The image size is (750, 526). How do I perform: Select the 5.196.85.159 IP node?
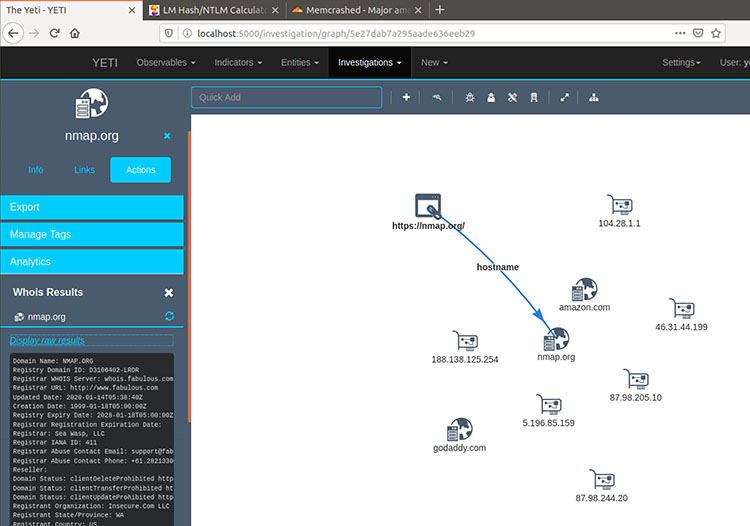[x=549, y=405]
